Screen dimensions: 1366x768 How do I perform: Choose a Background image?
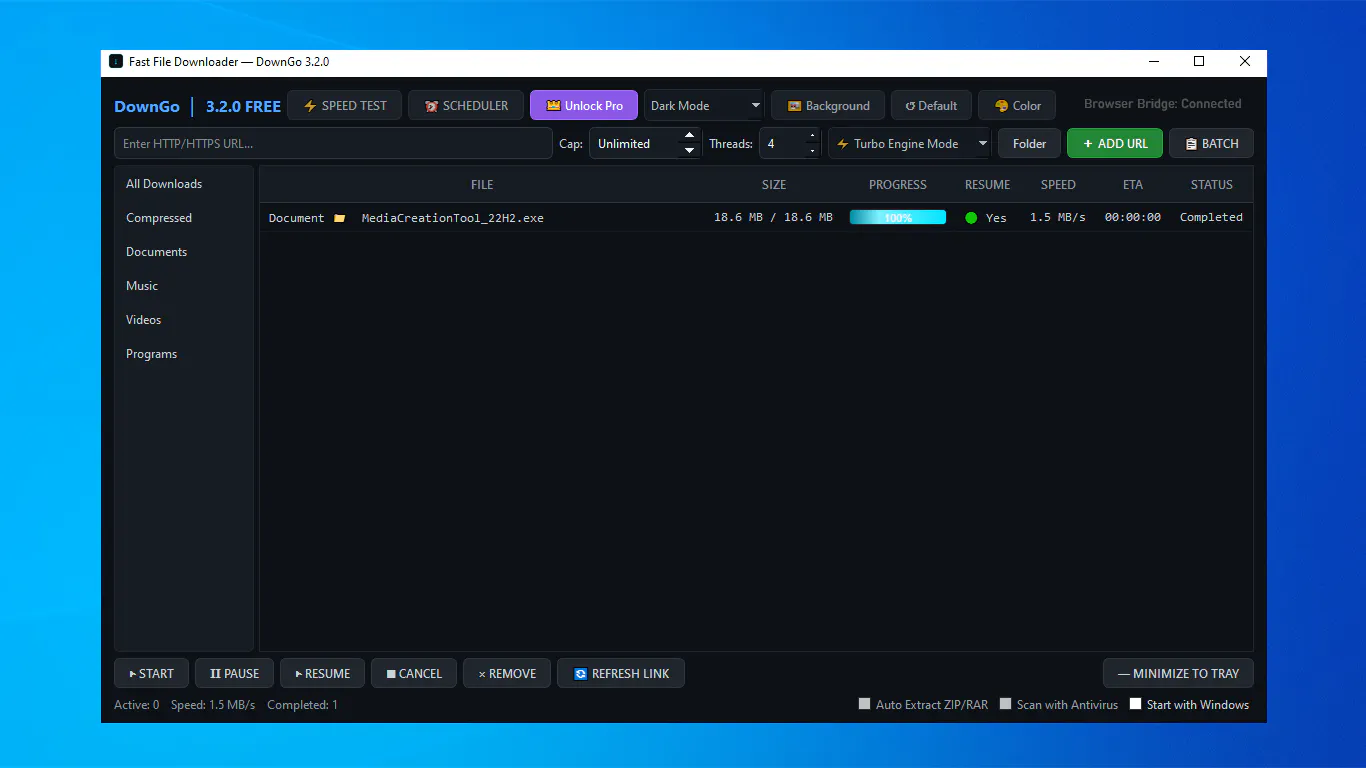point(828,105)
